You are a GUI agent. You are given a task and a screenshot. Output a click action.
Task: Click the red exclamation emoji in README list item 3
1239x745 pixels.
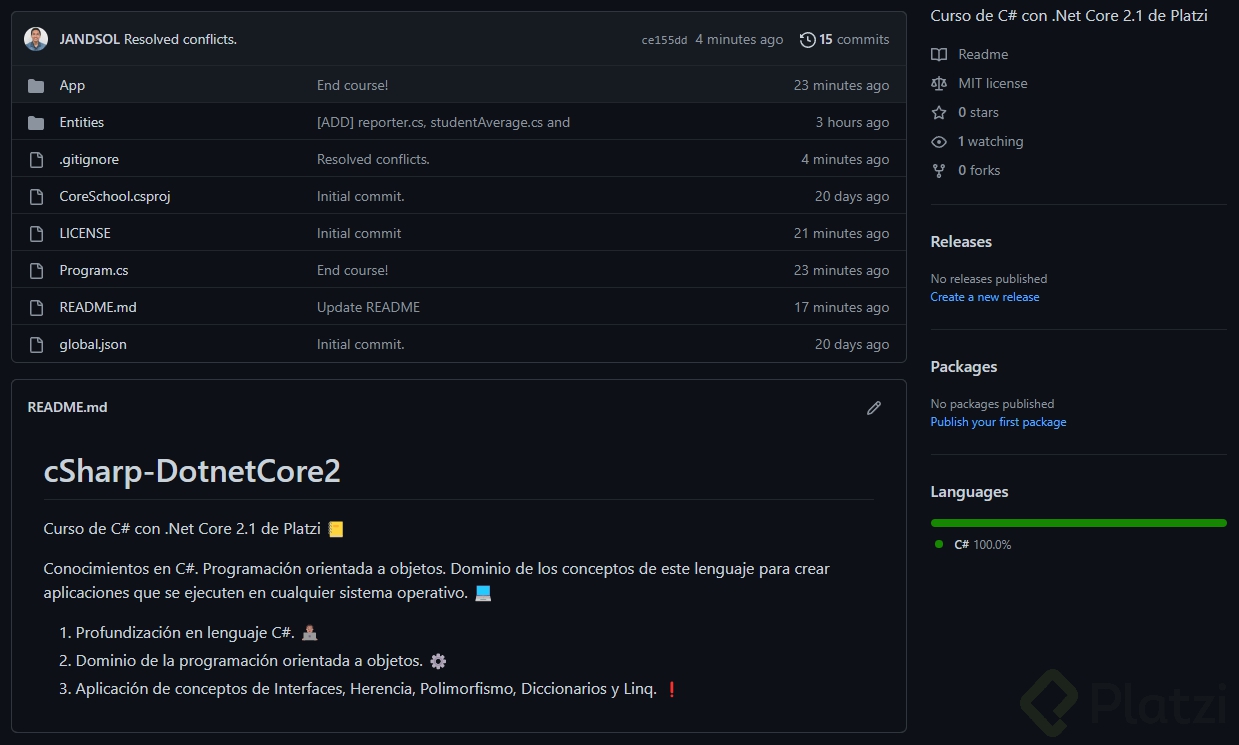coord(672,689)
